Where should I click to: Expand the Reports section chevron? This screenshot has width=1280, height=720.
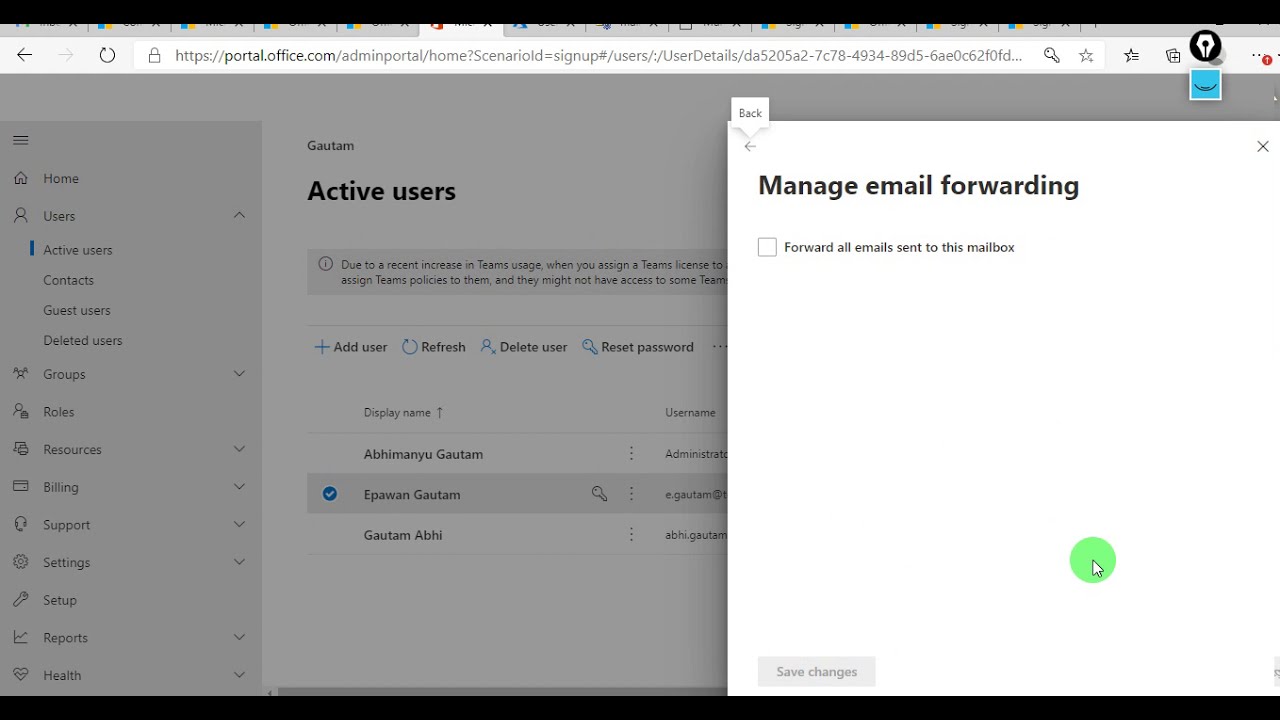point(240,637)
